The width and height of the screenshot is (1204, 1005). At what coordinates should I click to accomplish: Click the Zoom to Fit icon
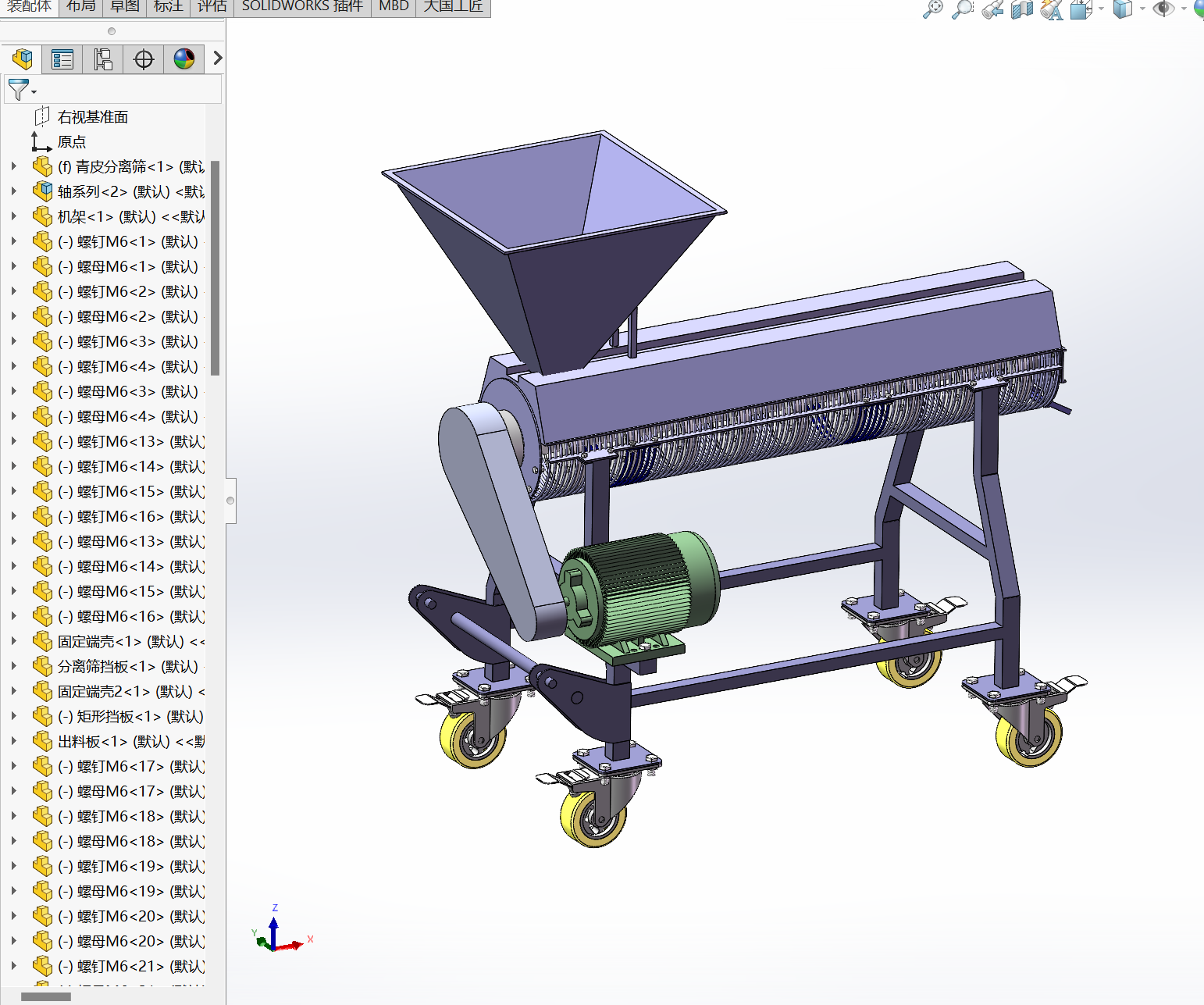932,9
